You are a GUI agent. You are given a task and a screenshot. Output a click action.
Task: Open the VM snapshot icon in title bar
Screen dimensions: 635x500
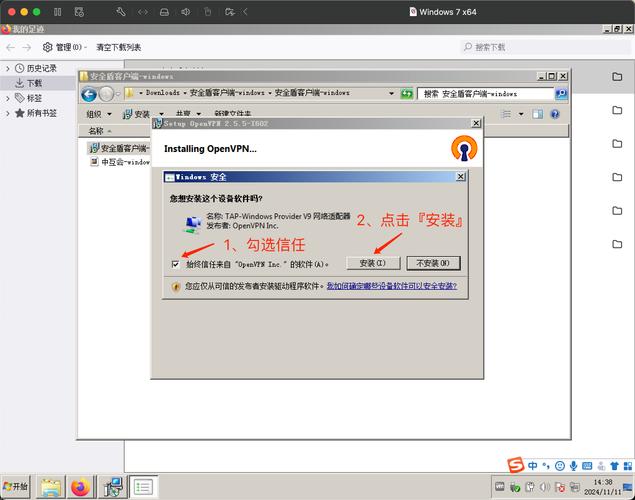(x=79, y=12)
